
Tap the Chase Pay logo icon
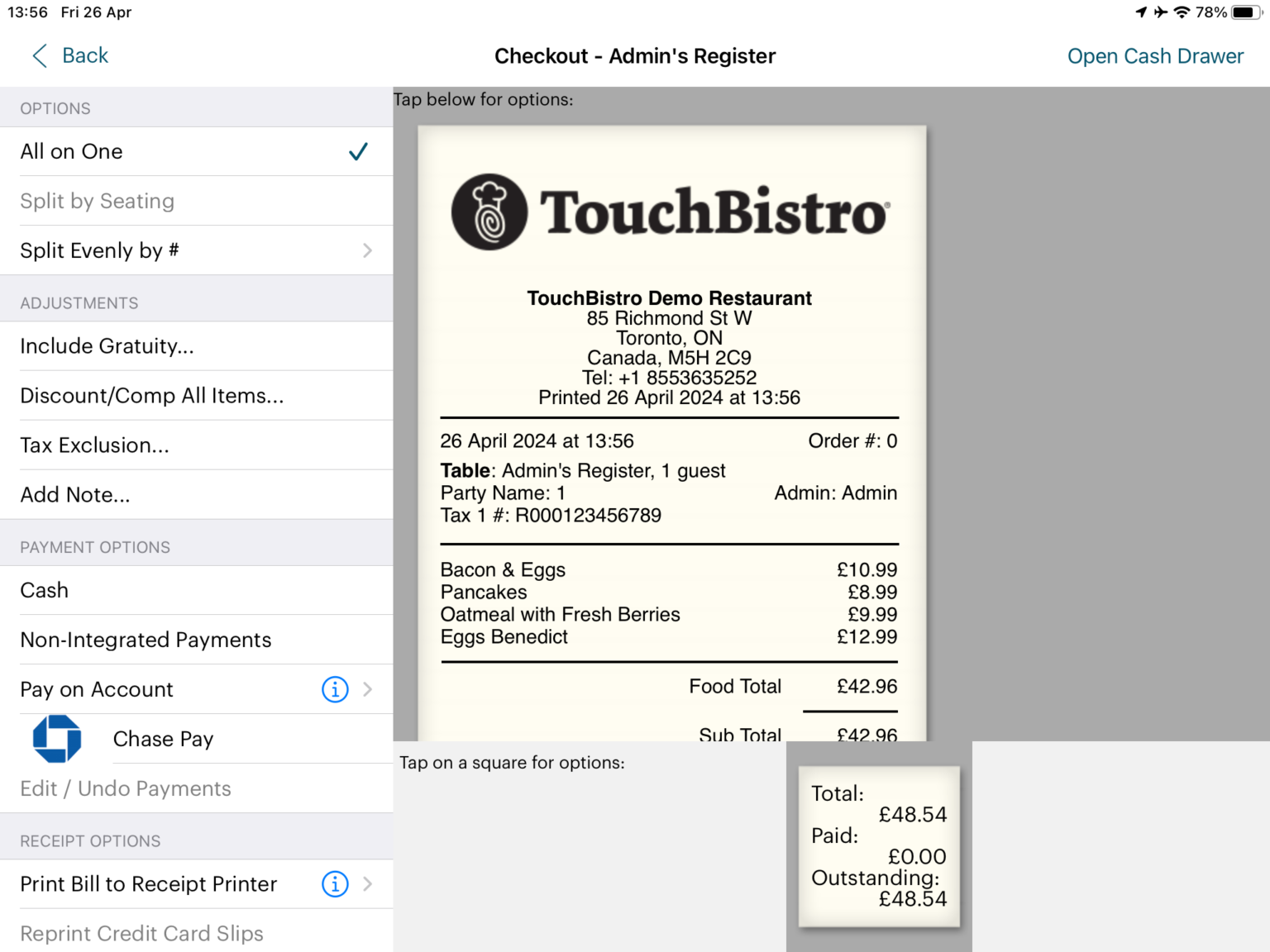point(55,738)
